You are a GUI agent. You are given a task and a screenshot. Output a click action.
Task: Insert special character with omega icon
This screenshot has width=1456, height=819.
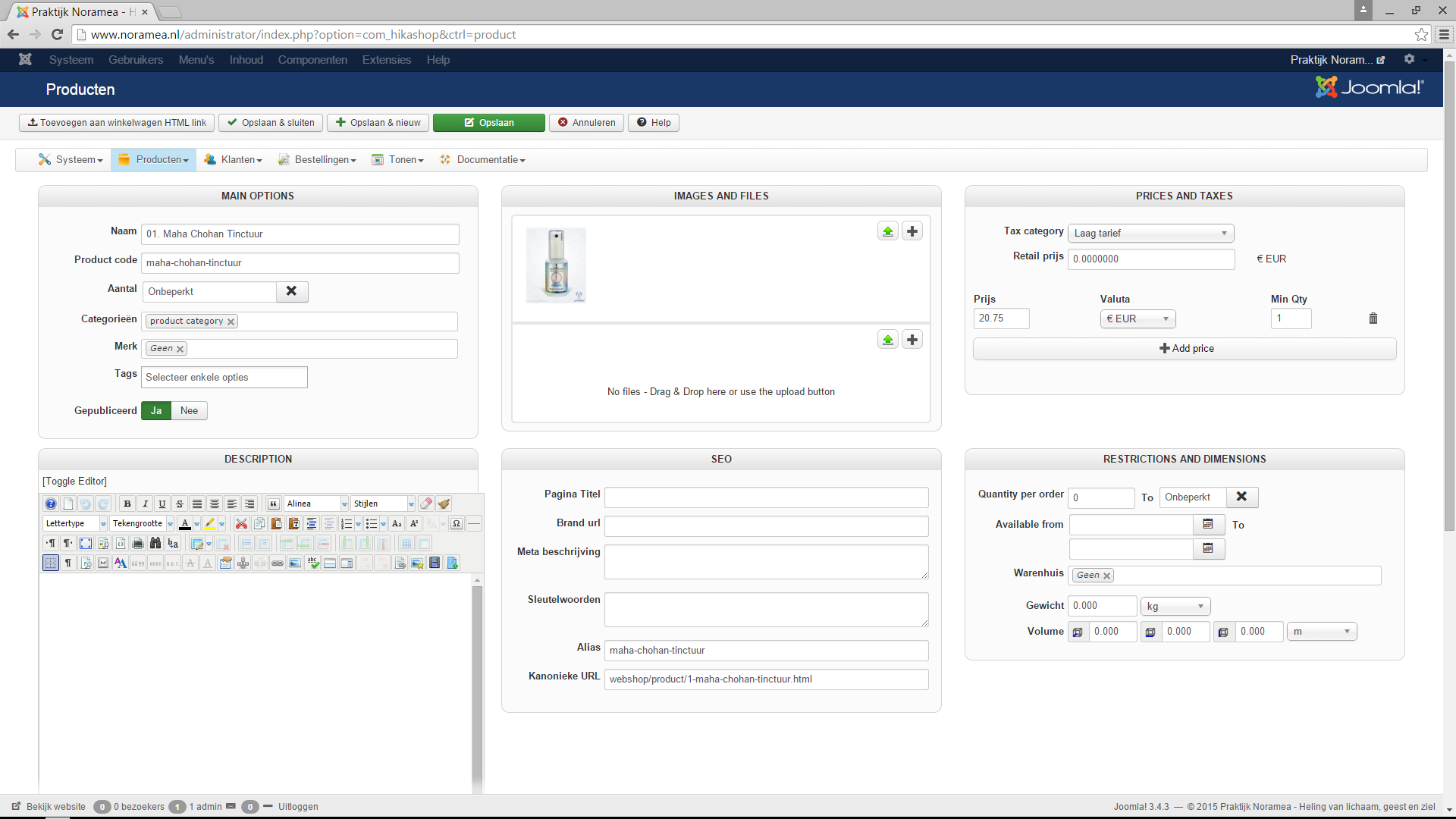click(x=457, y=523)
